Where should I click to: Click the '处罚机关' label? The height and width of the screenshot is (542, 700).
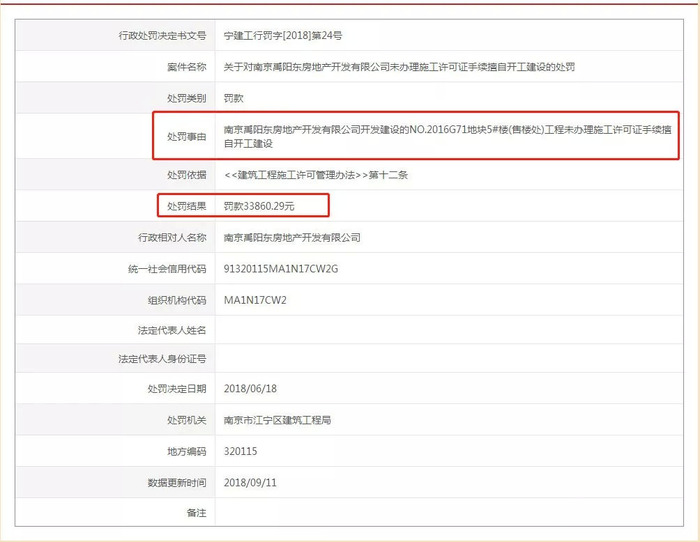187,420
